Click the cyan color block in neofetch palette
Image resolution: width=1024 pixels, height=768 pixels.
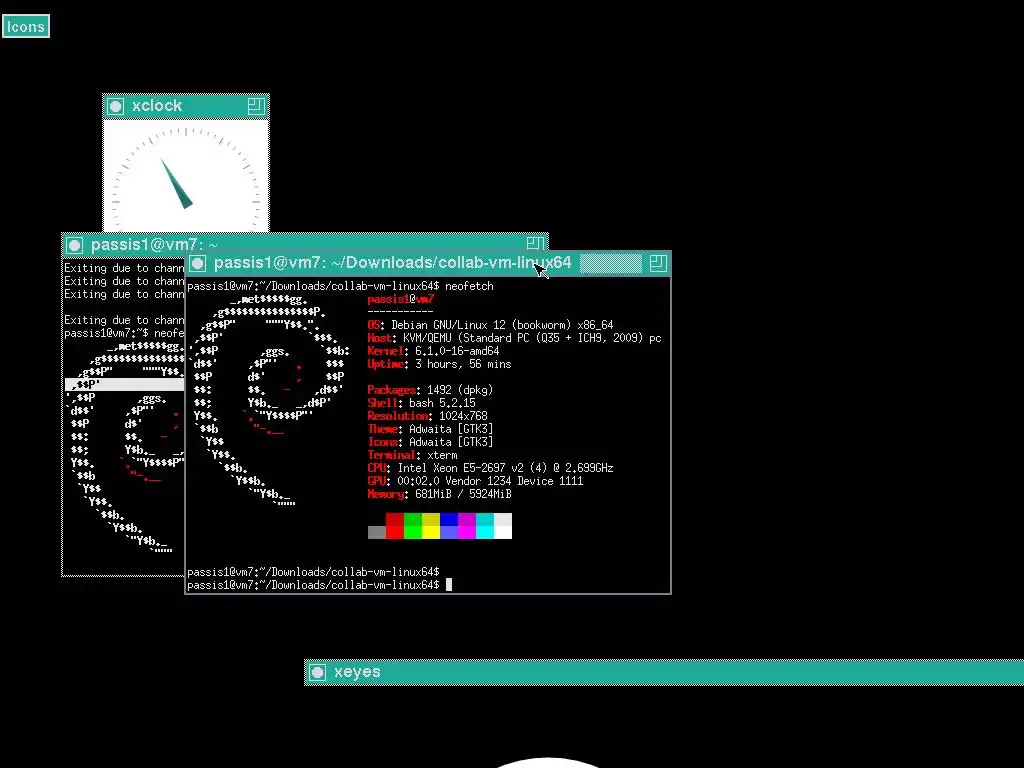coord(485,526)
